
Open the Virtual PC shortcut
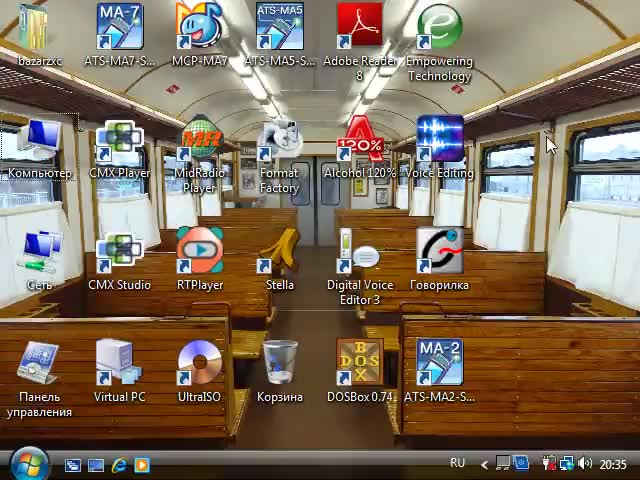pyautogui.click(x=119, y=363)
